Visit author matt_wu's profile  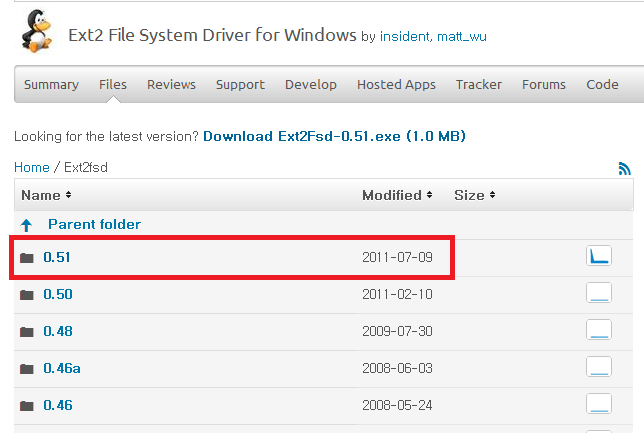462,37
